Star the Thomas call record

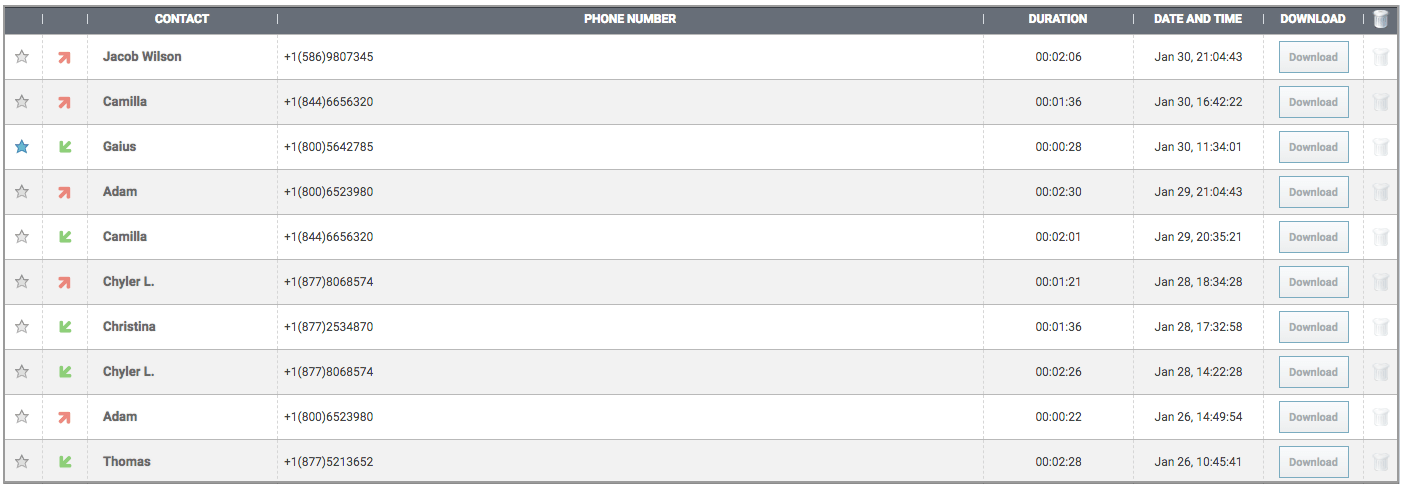click(x=22, y=462)
